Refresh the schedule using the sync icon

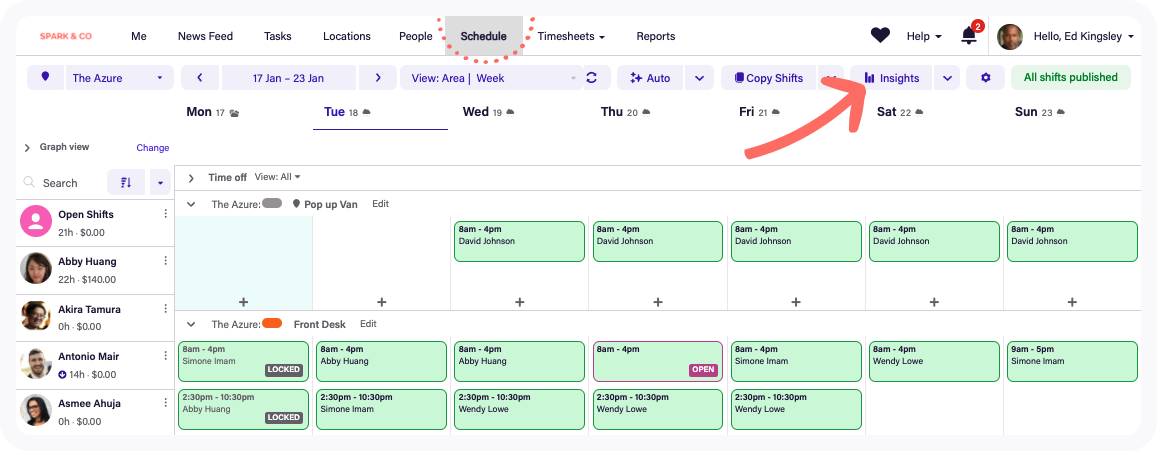[x=591, y=78]
